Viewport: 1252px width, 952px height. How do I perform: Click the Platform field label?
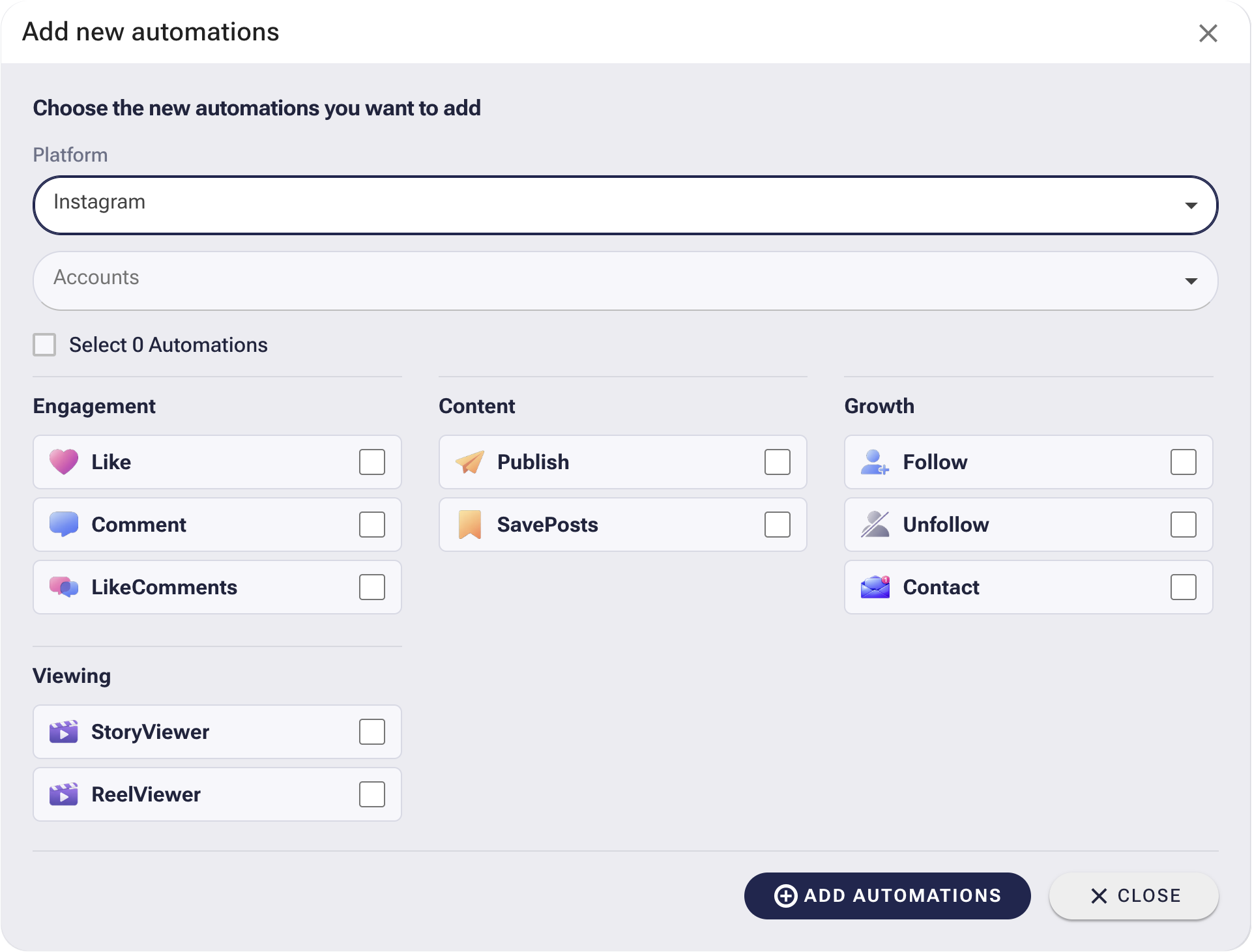click(70, 155)
